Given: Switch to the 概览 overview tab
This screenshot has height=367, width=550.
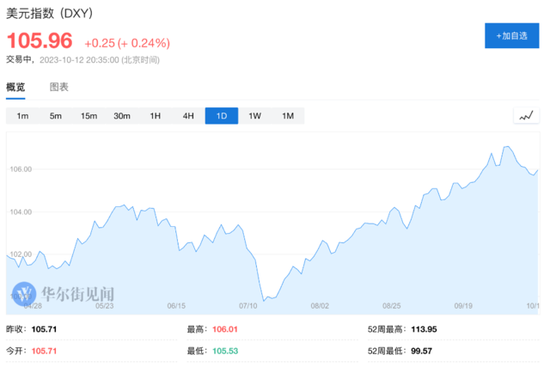Looking at the screenshot, I should tap(15, 87).
